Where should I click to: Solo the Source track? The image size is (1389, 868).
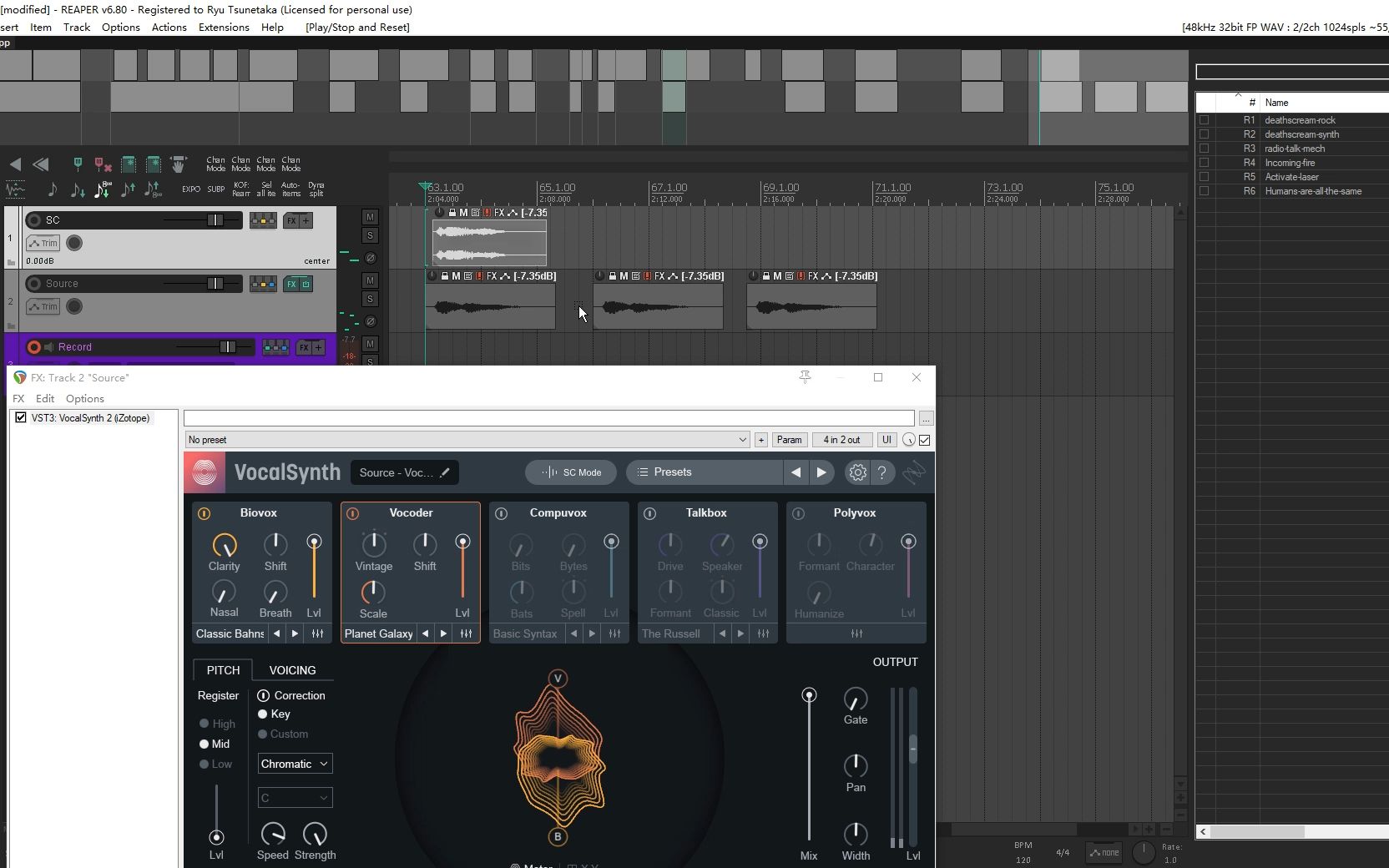(x=370, y=300)
